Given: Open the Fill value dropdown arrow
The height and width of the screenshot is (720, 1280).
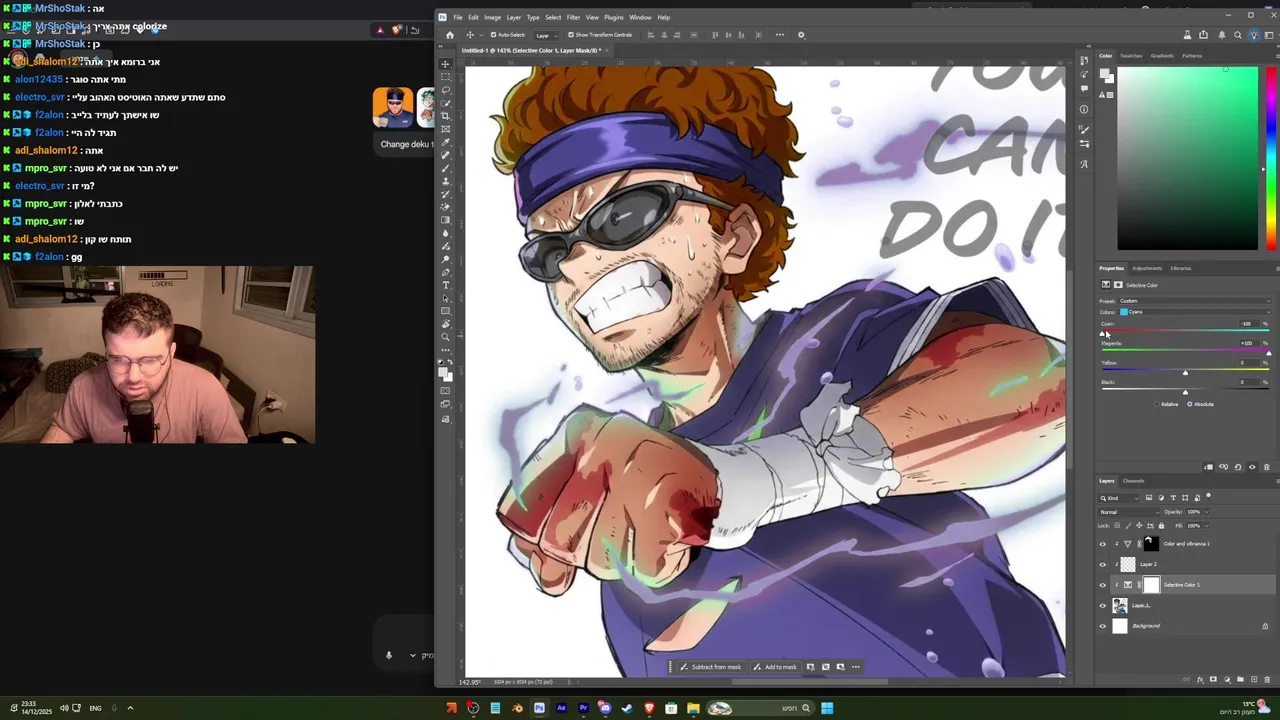Looking at the screenshot, I should tap(1207, 525).
